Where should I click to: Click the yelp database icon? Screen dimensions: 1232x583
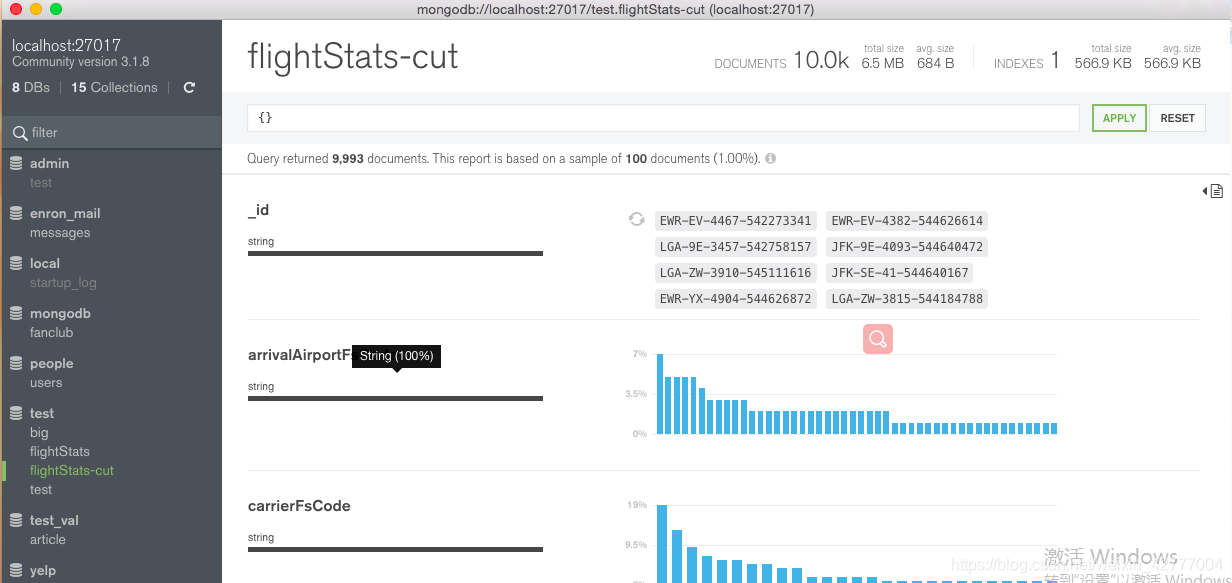16,570
